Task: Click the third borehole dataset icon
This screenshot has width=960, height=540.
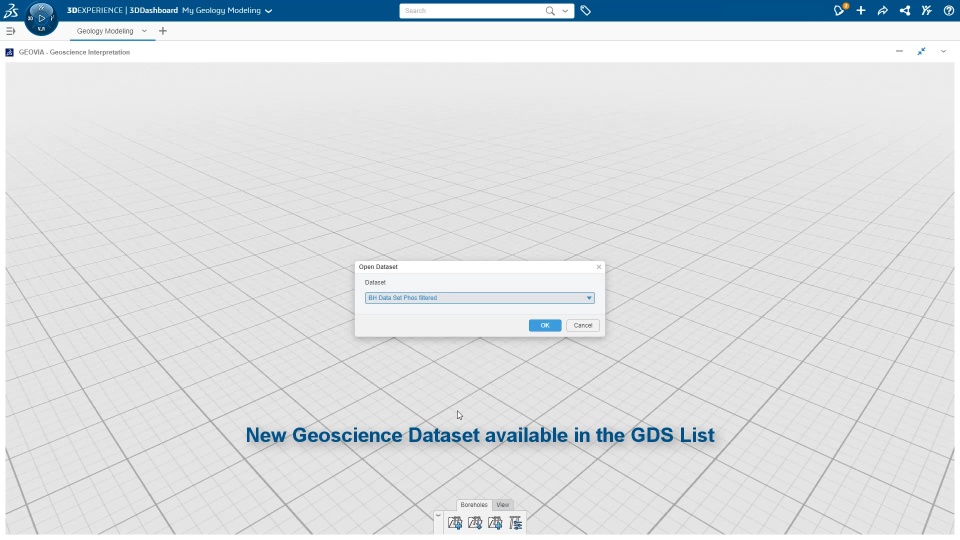Action: point(495,523)
